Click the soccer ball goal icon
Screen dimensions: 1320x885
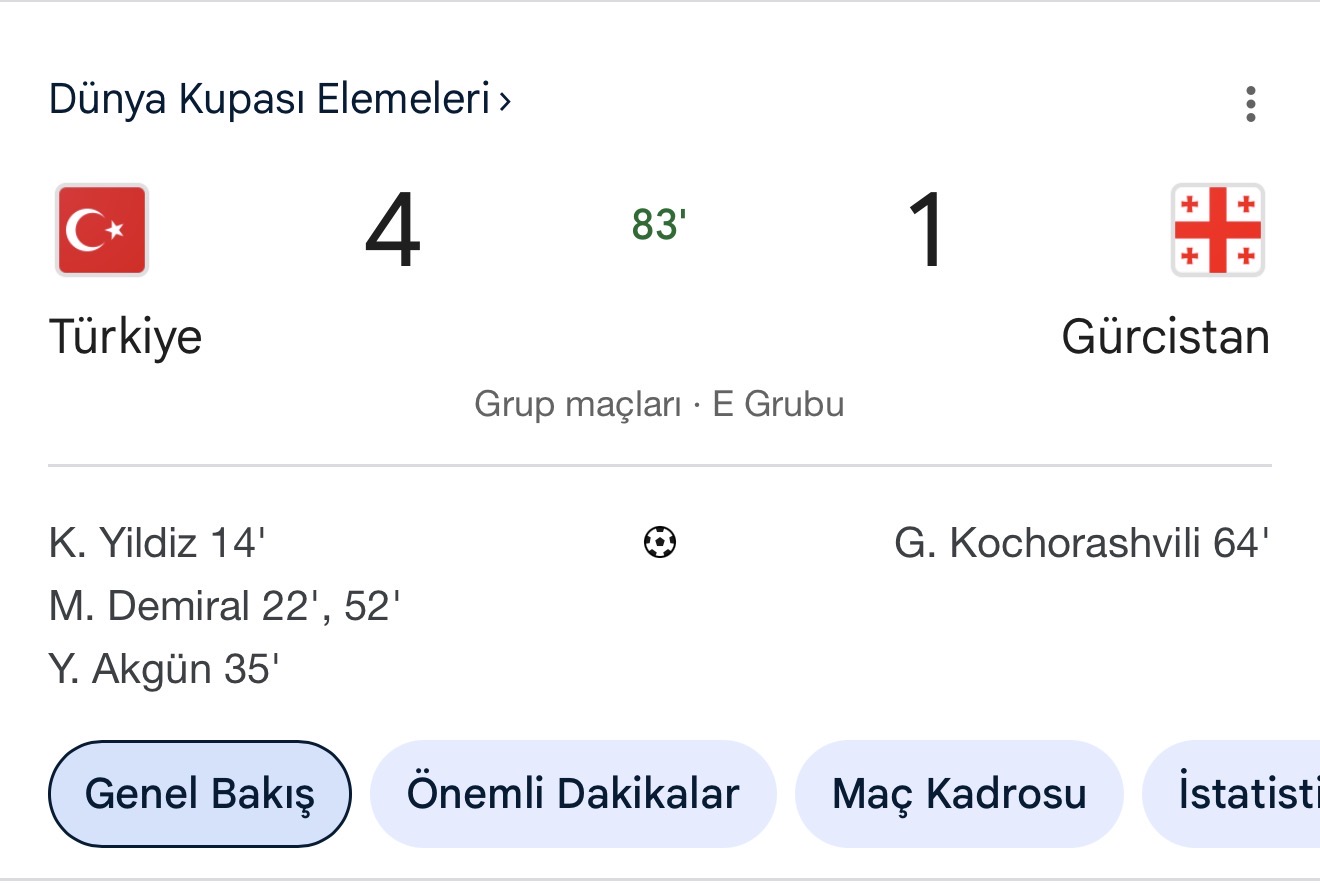point(659,543)
